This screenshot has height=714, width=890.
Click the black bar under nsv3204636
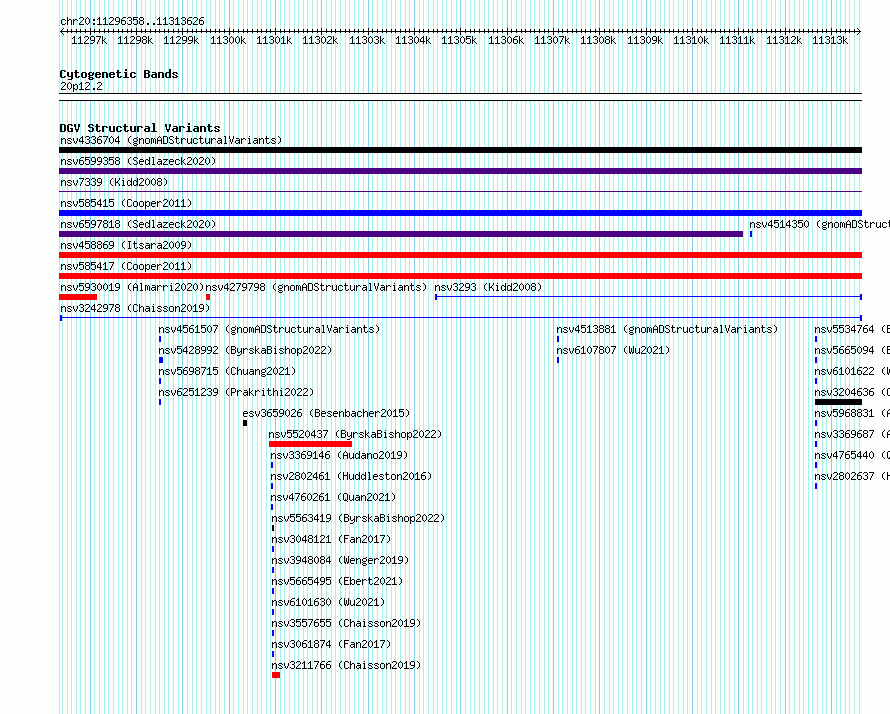(838, 402)
